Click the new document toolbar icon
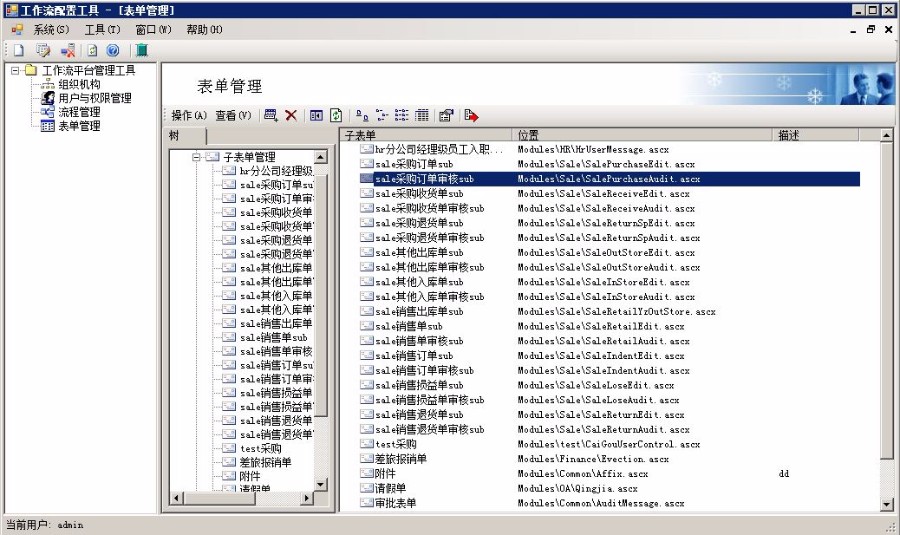 coord(19,51)
